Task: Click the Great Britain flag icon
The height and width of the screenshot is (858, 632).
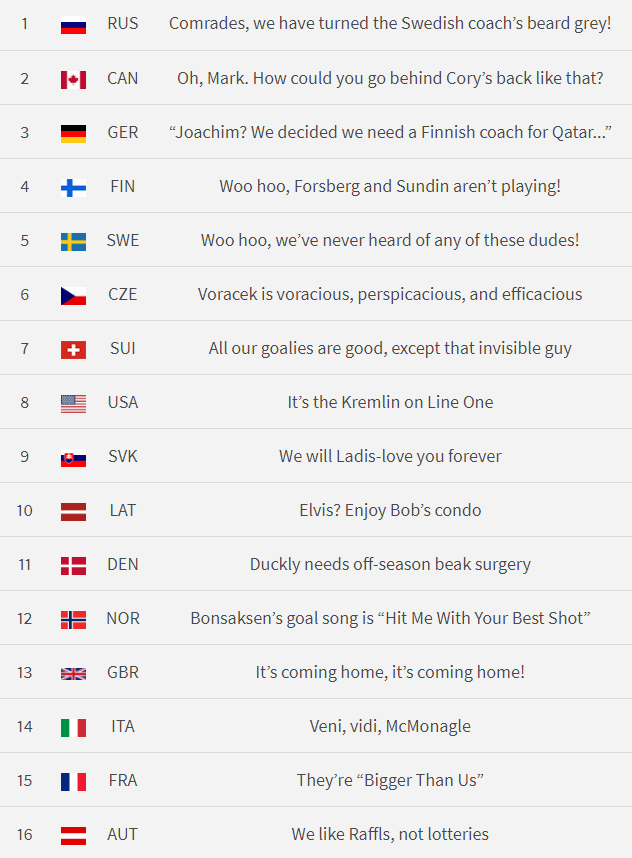Action: (x=73, y=673)
